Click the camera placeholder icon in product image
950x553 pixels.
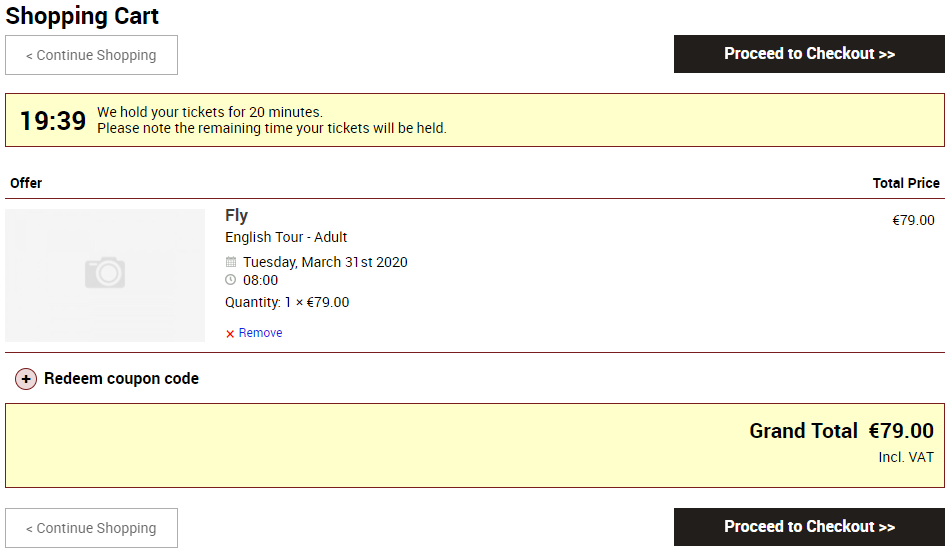[105, 273]
